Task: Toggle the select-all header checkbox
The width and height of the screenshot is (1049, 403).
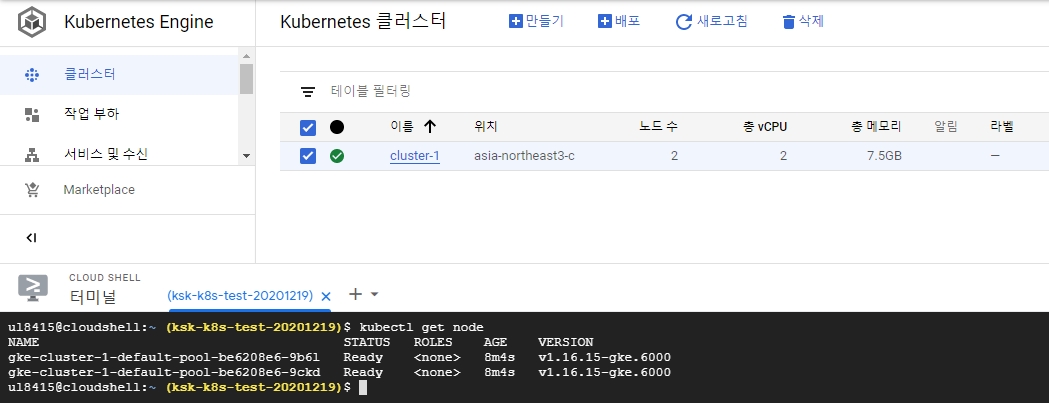Action: coord(308,127)
